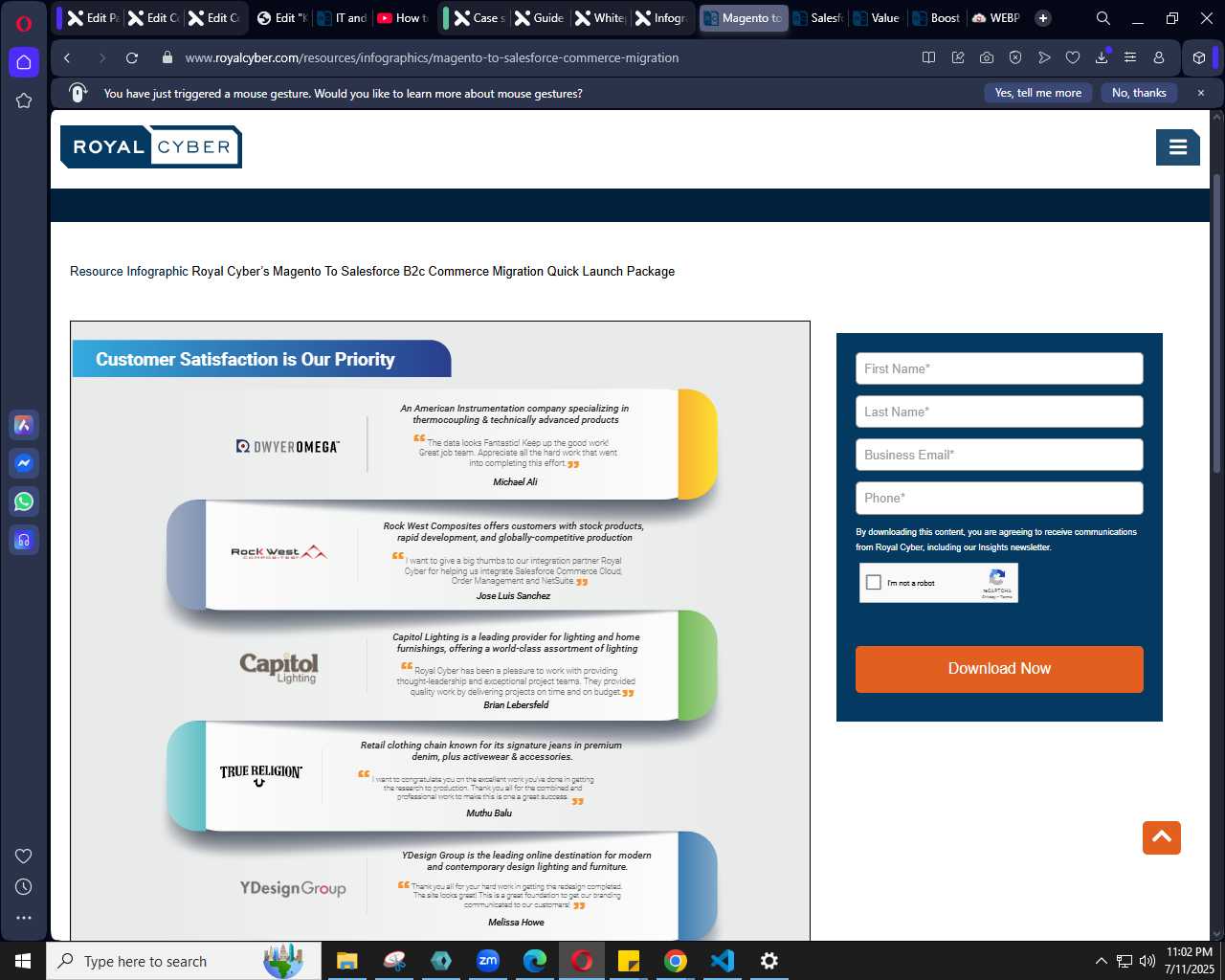Viewport: 1225px width, 980px height.
Task: Search open tabs magnifier icon
Action: (1103, 18)
